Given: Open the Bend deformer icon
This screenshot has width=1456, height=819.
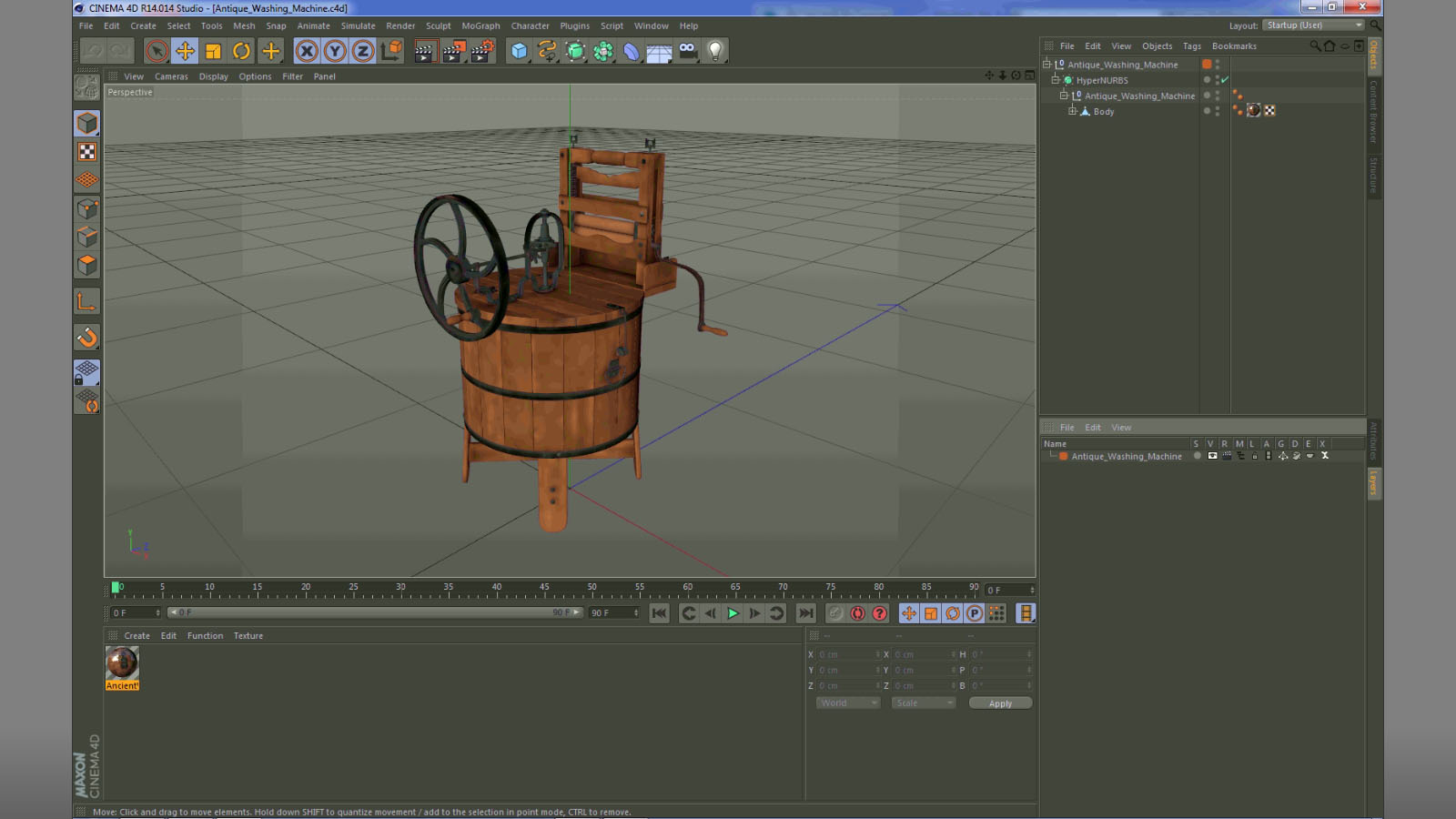Looking at the screenshot, I should (x=632, y=51).
